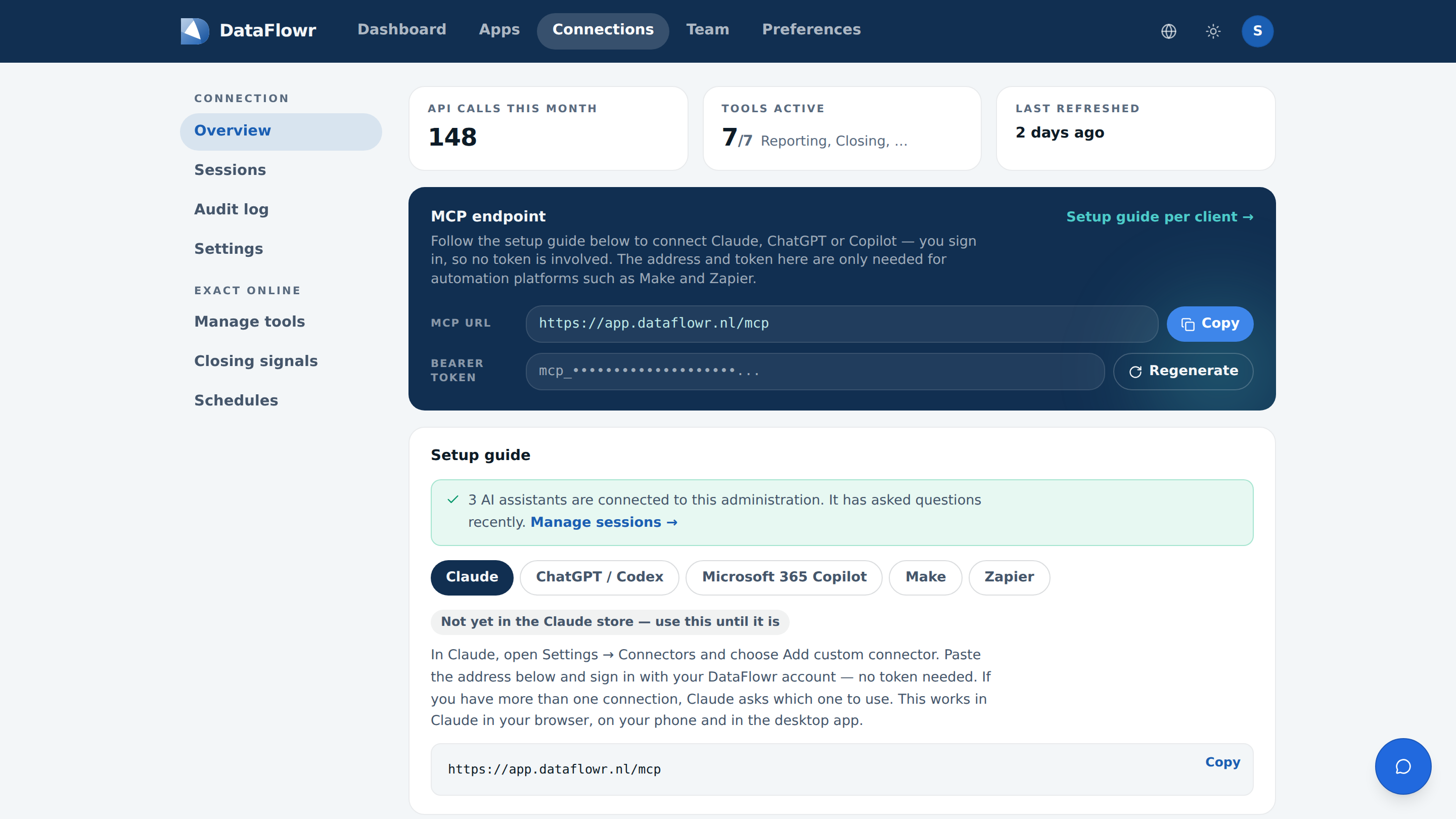Switch to the Zapier tab
The width and height of the screenshot is (1456, 819).
(x=1009, y=578)
